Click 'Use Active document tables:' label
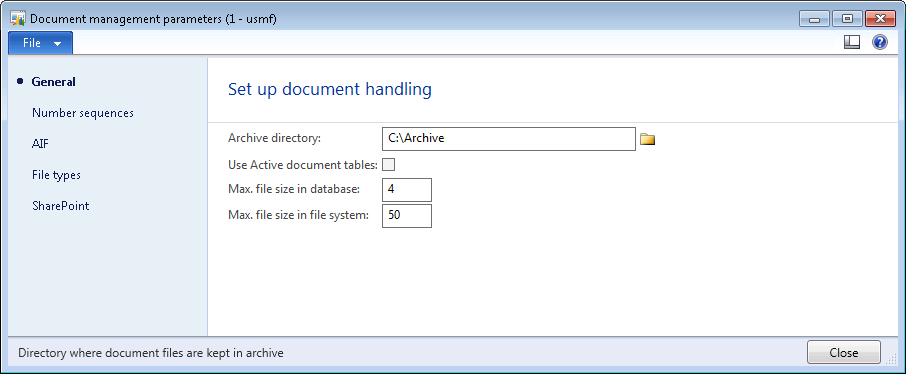906x374 pixels. 303,165
